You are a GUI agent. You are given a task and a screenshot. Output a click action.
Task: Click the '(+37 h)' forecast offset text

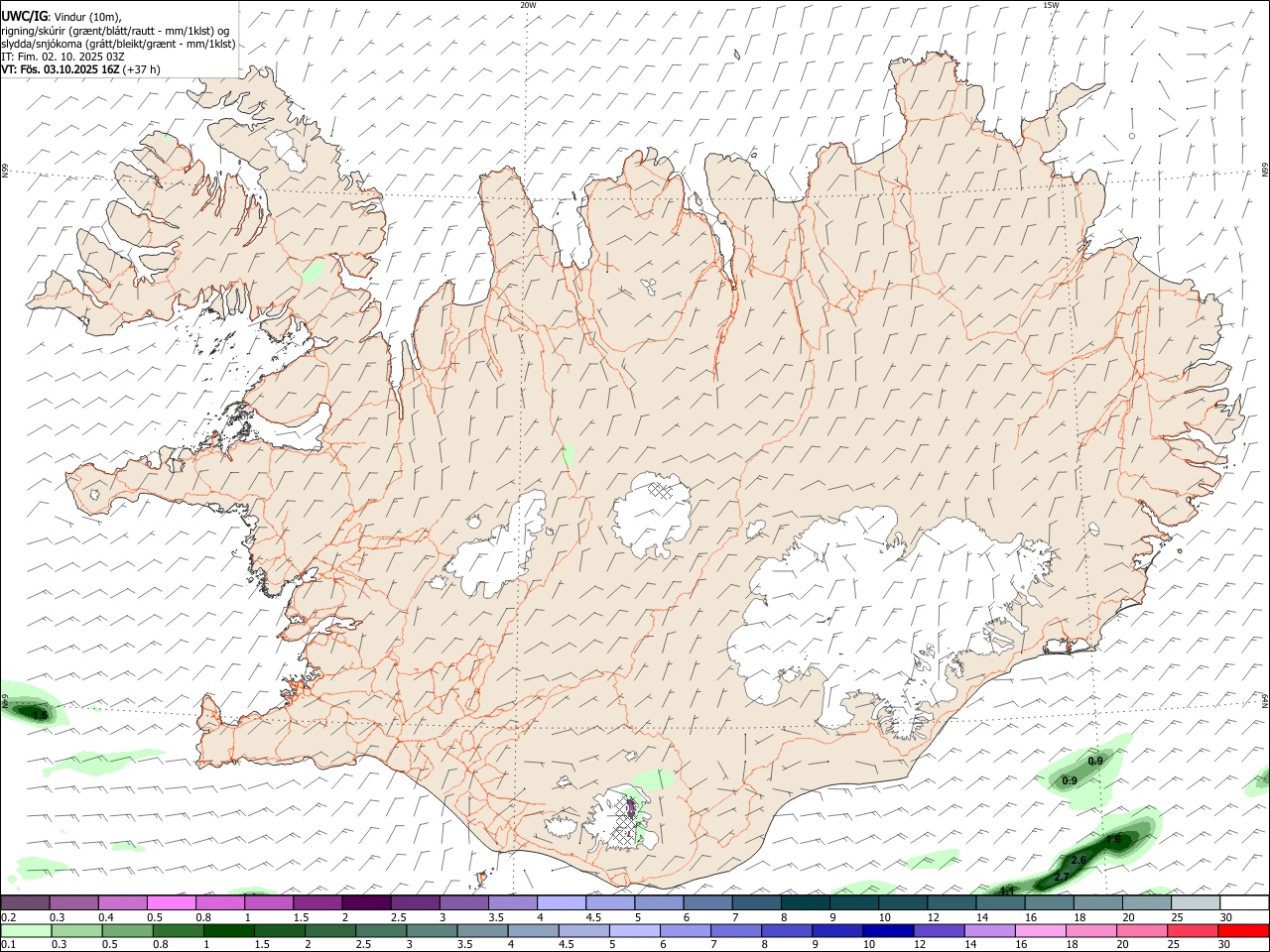(142, 69)
